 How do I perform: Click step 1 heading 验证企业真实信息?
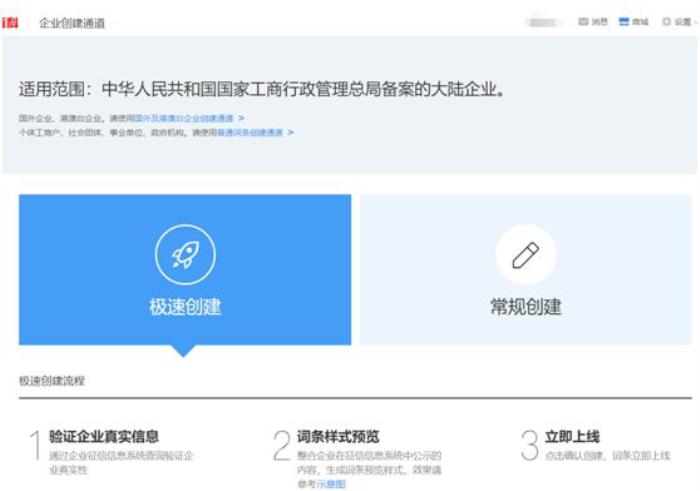(104, 437)
